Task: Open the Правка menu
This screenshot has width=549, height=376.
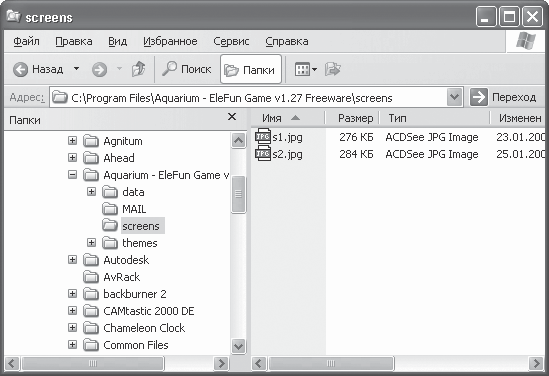Action: [x=74, y=41]
